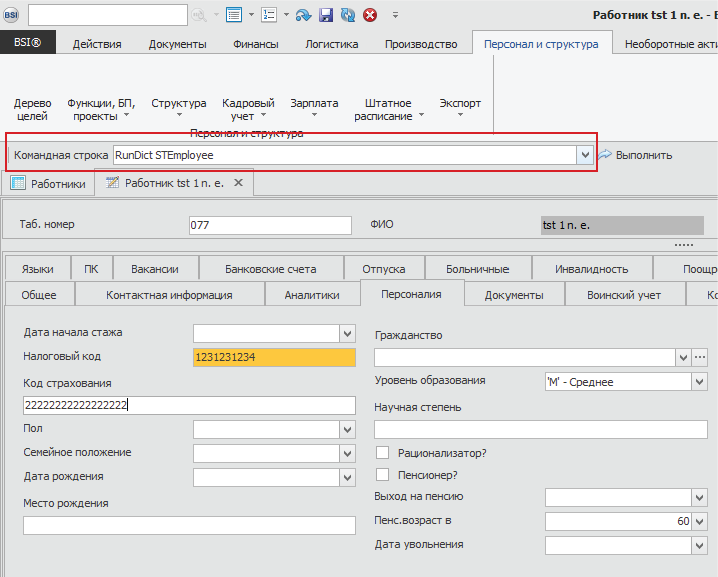Click the Выполнить button
The height and width of the screenshot is (577, 718).
[x=635, y=155]
